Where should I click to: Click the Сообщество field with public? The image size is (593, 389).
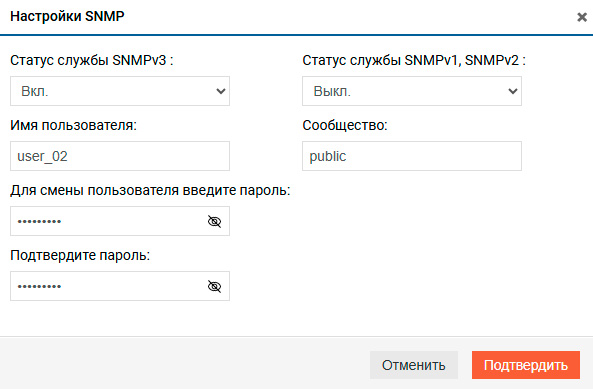click(x=412, y=156)
